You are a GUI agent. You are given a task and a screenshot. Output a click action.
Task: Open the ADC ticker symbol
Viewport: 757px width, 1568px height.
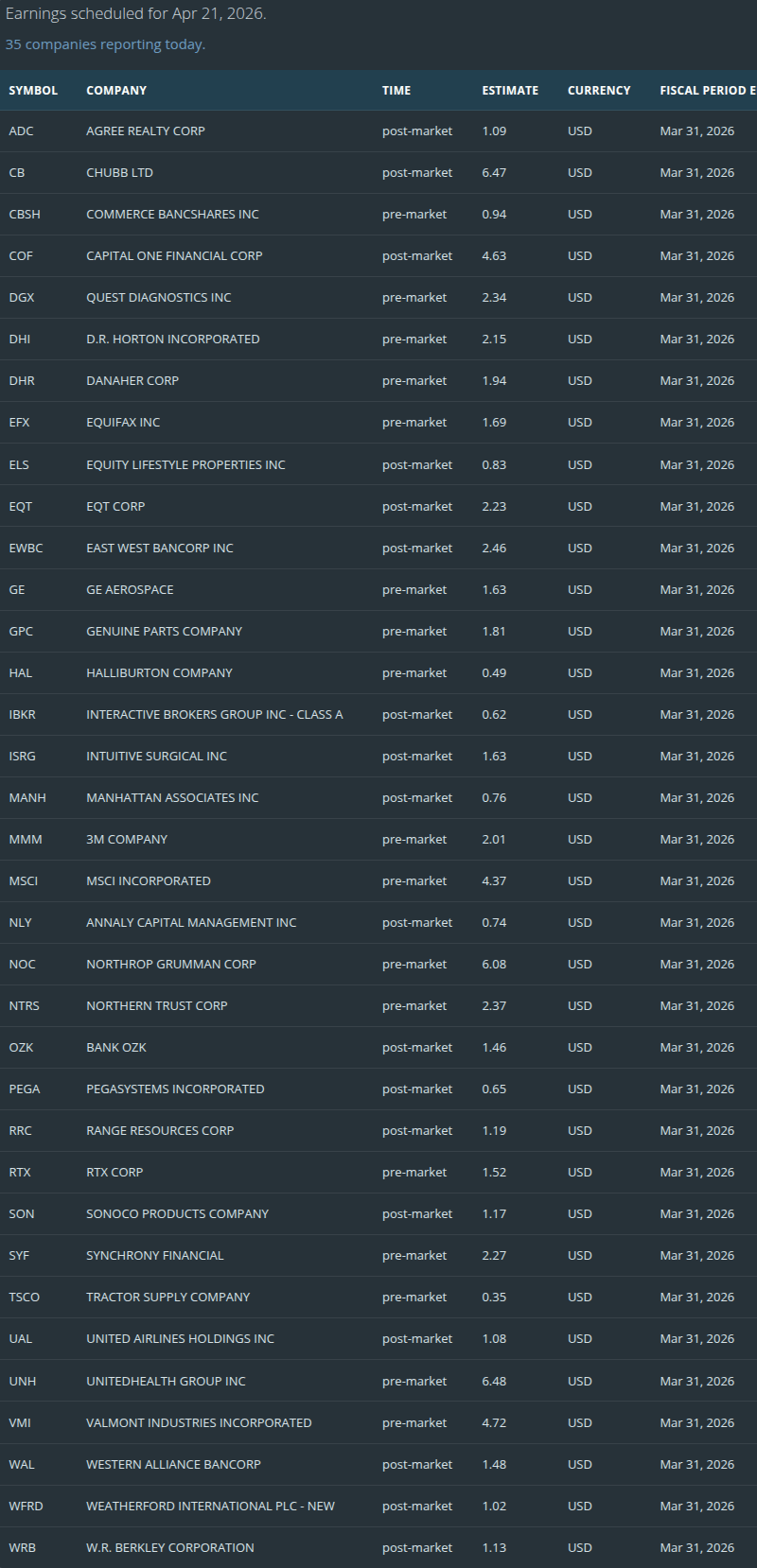tap(21, 131)
